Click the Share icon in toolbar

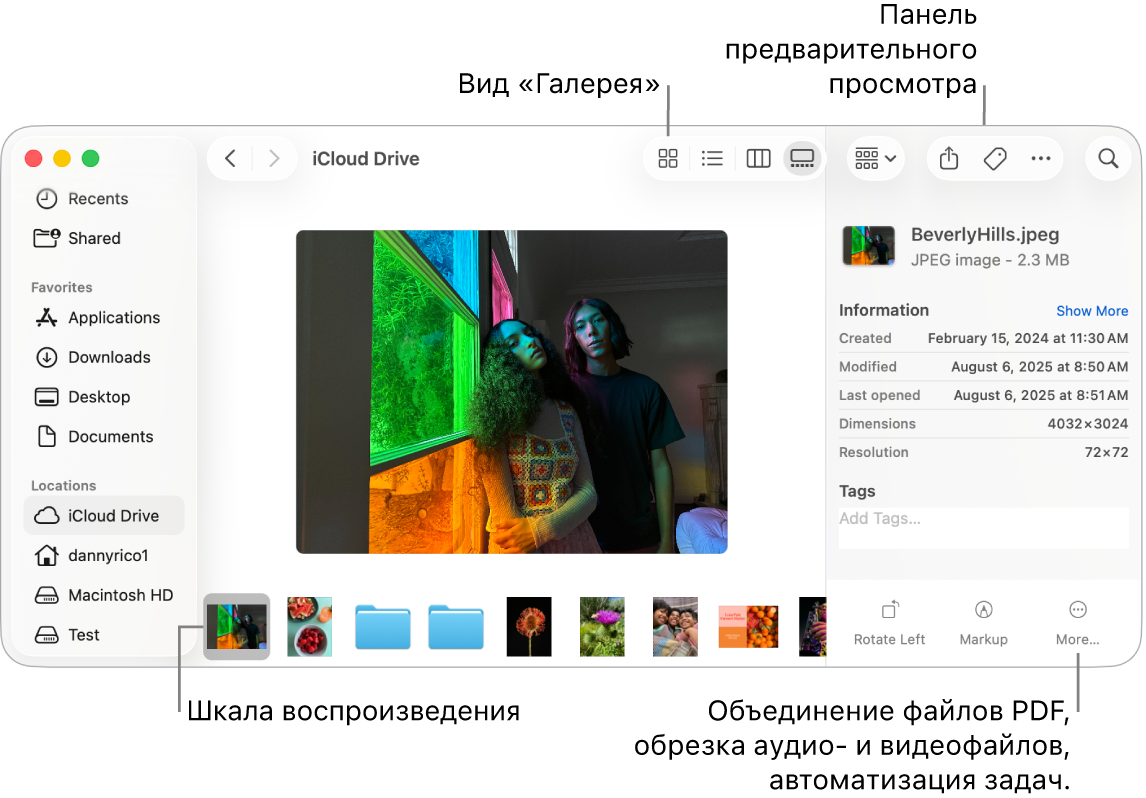click(949, 159)
